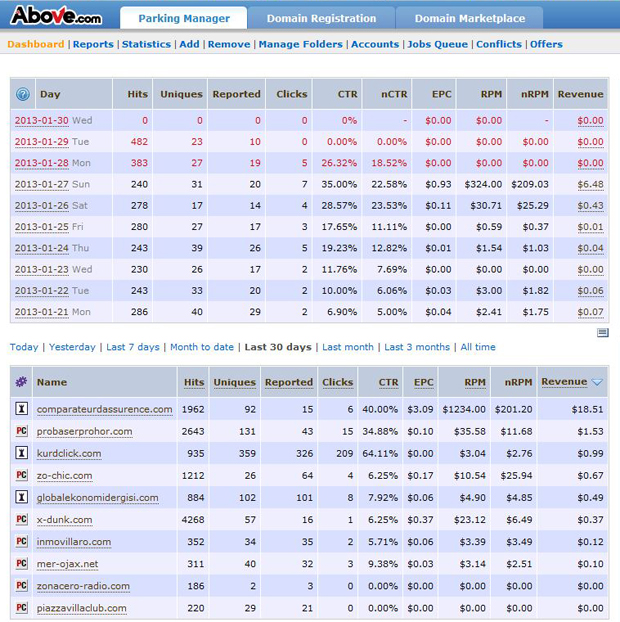Click the gear icon in the Name table header
This screenshot has width=620, height=622.
(21, 382)
